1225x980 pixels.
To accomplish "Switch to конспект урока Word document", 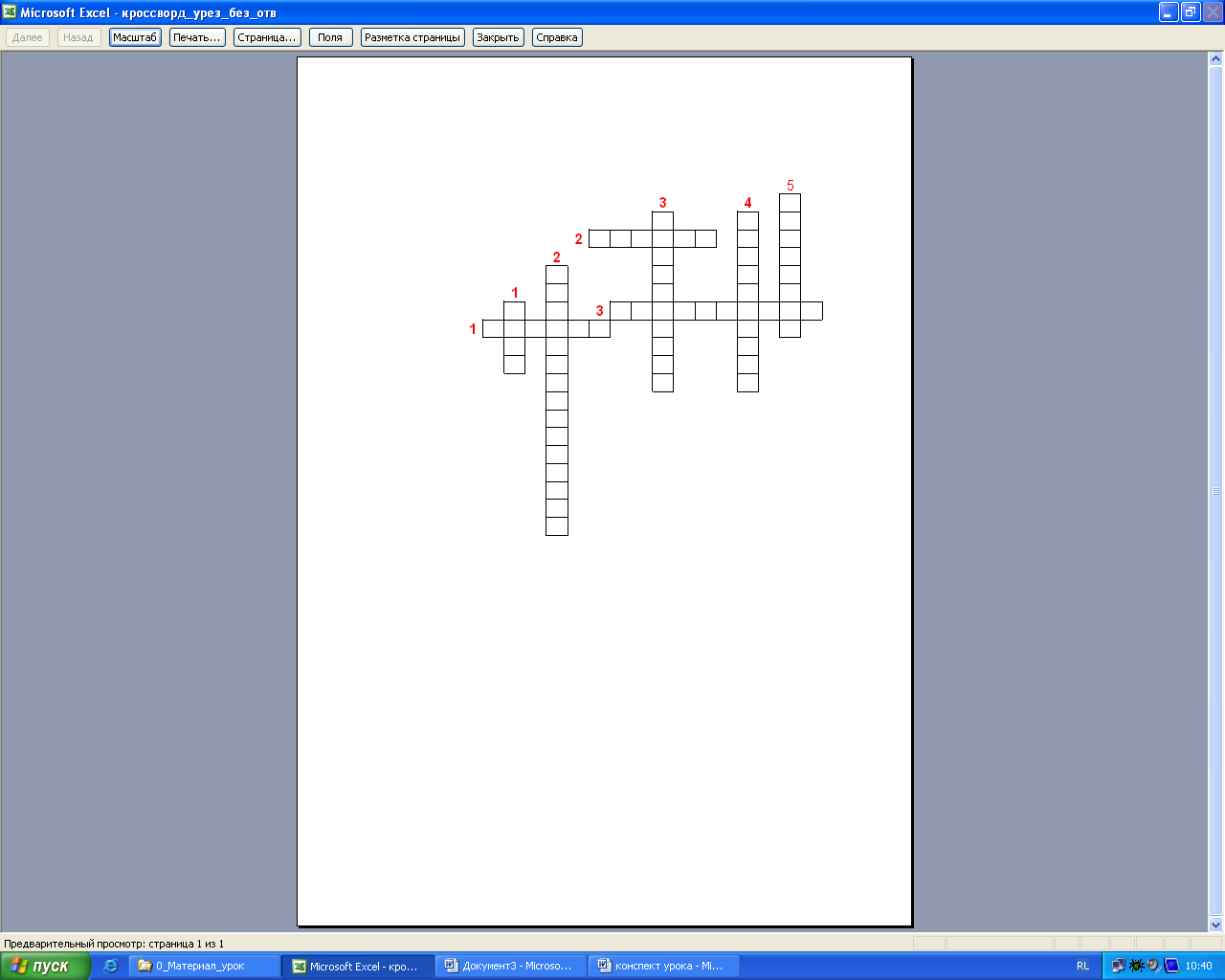I will point(663,966).
